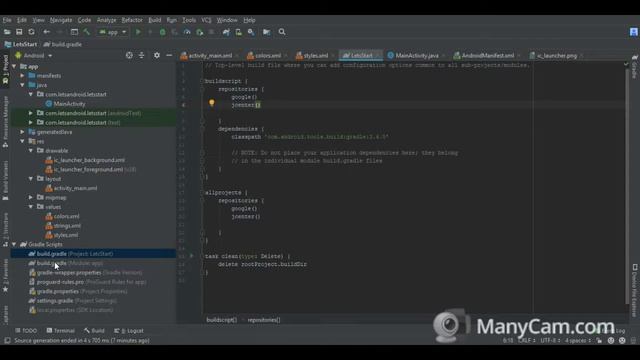Screen dimensions: 640x360
Task: Select proguard-rules.pro file
Action: tap(87, 282)
